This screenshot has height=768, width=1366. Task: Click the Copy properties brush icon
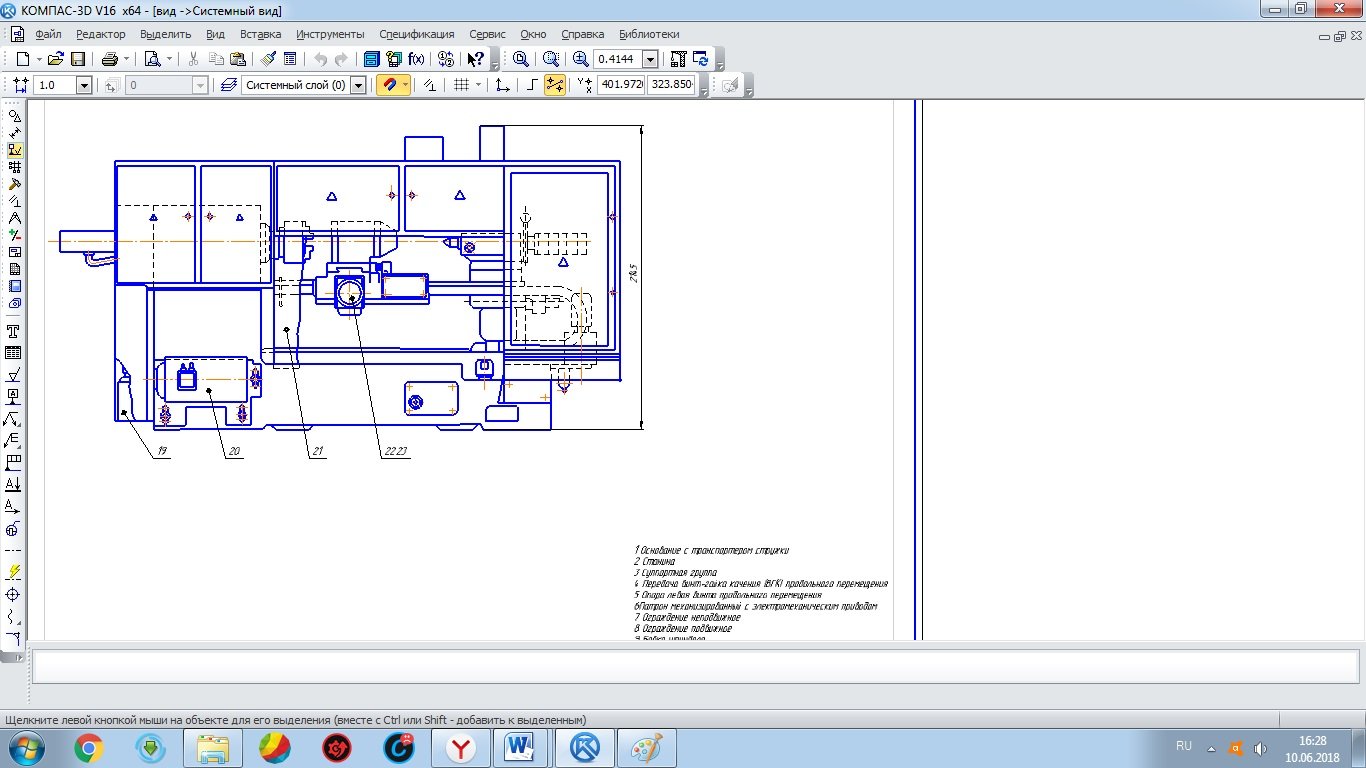click(x=268, y=59)
